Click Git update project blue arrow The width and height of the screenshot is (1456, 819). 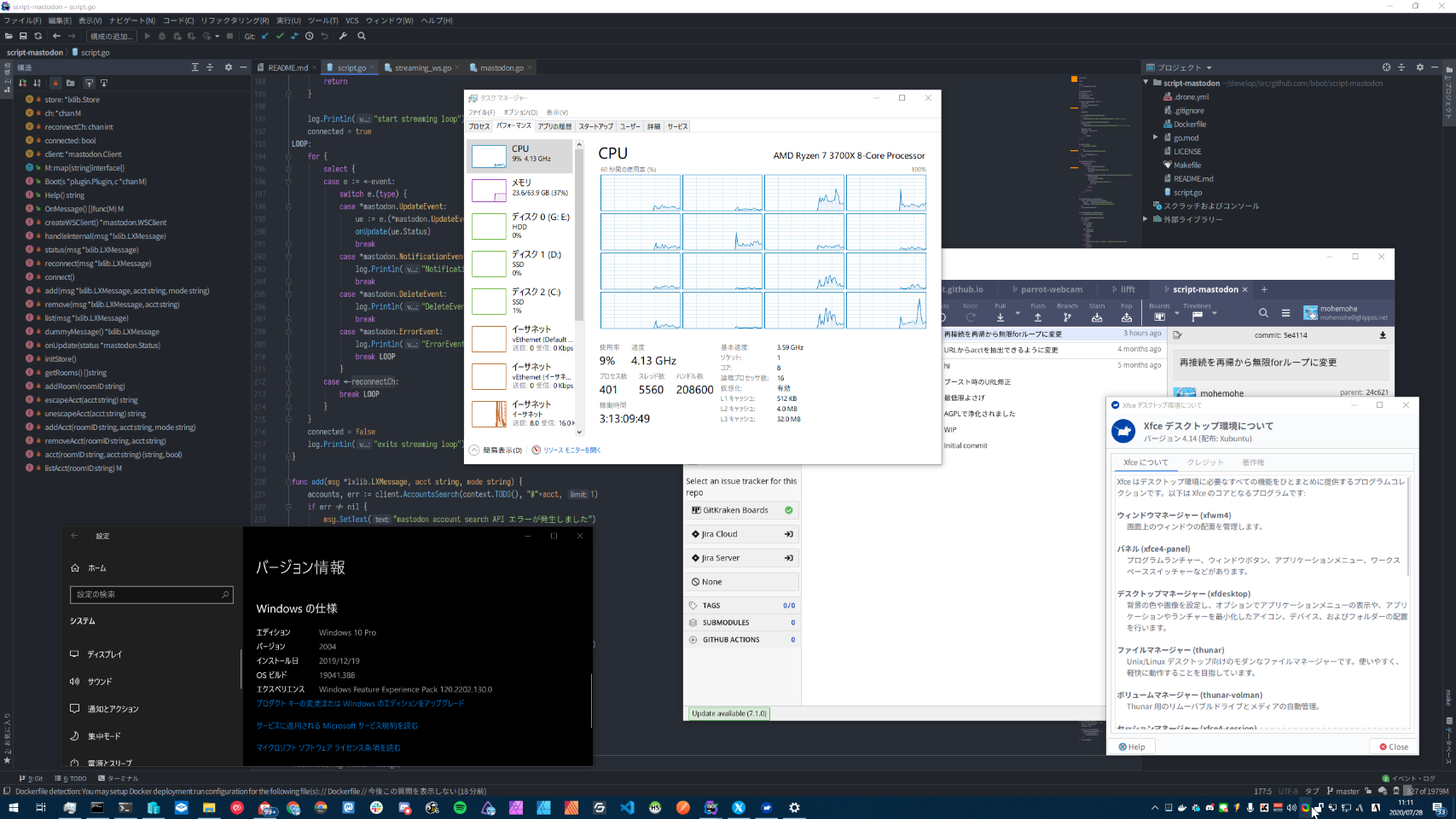coord(264,36)
